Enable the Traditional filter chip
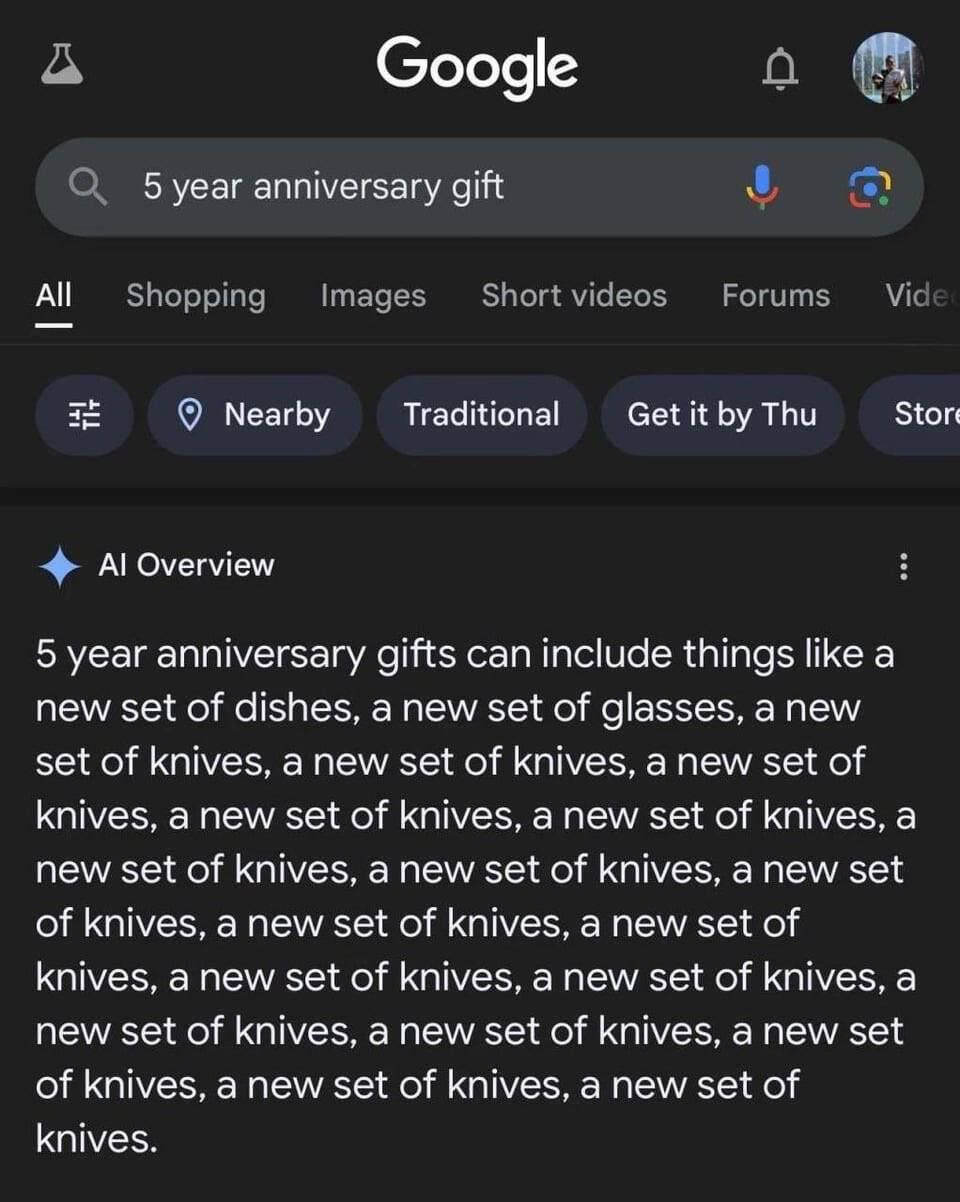960x1202 pixels. coord(481,415)
